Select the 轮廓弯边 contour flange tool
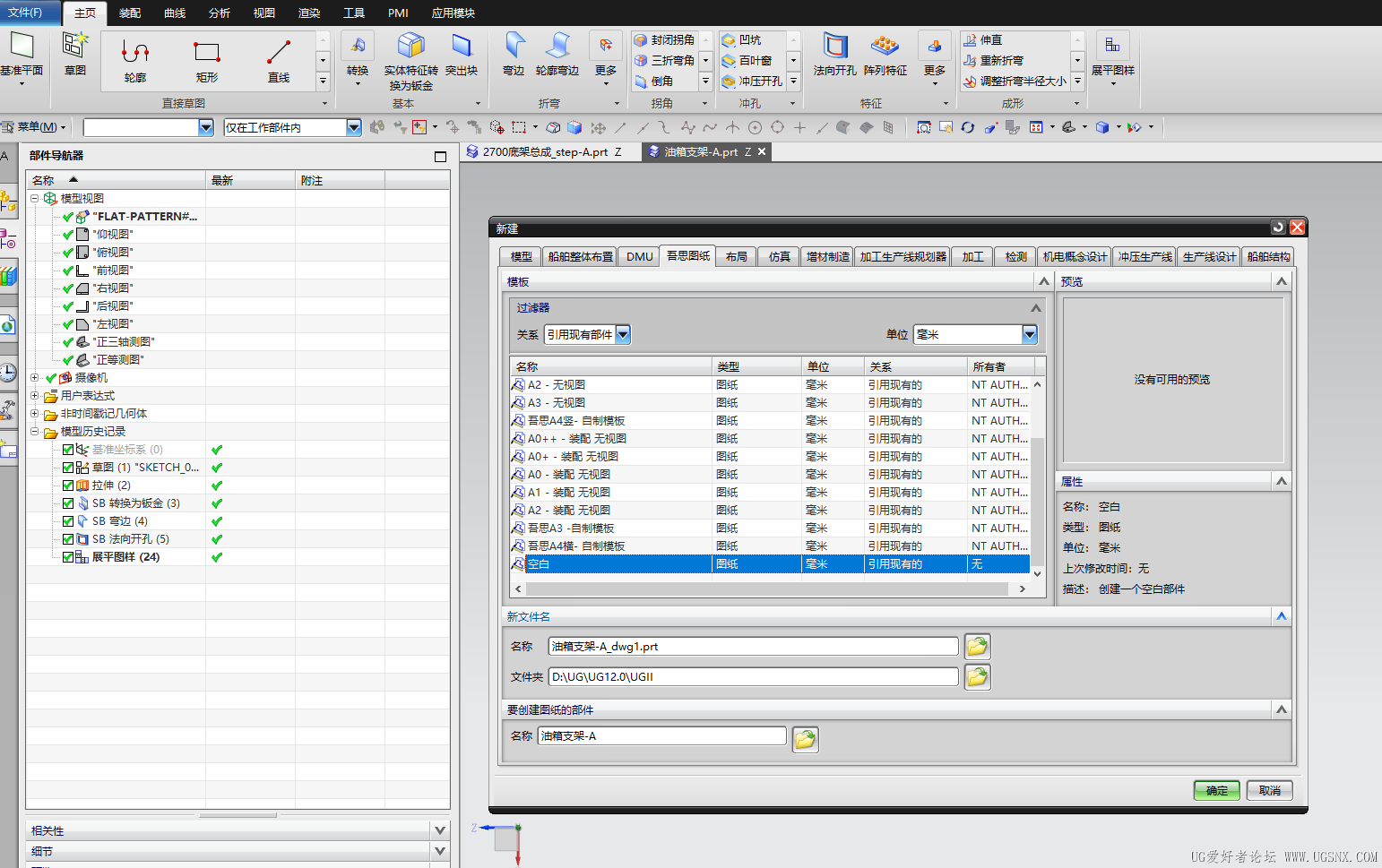1382x868 pixels. 557,56
